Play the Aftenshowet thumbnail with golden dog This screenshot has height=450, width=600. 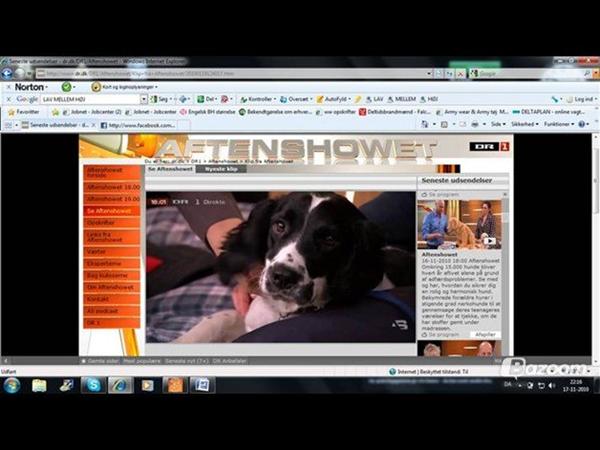point(459,224)
